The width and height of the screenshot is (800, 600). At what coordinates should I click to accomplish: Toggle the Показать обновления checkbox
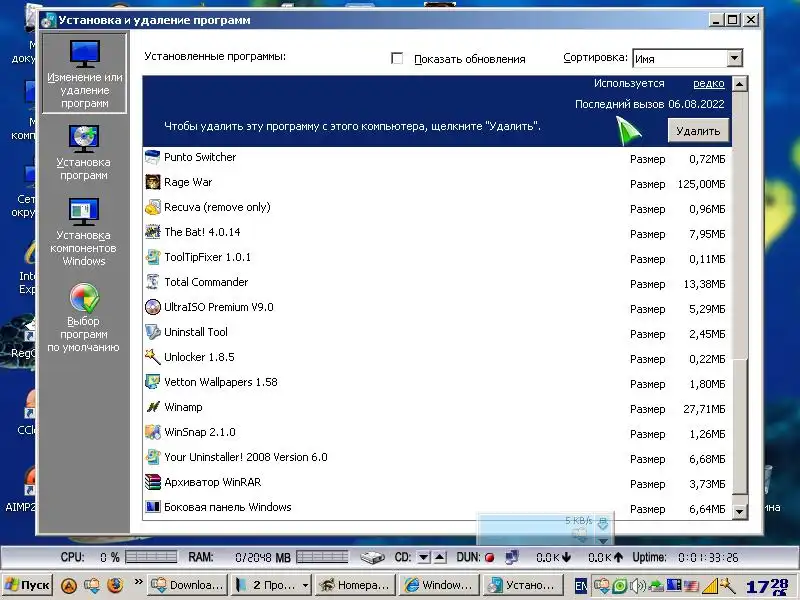[397, 58]
